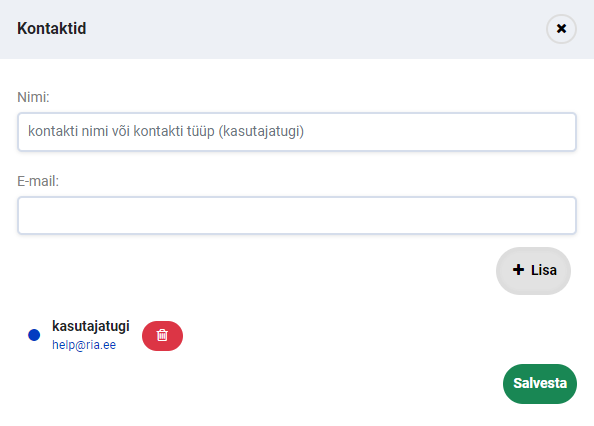This screenshot has width=594, height=426.
Task: Click the Lisa label text
Action: (x=544, y=270)
